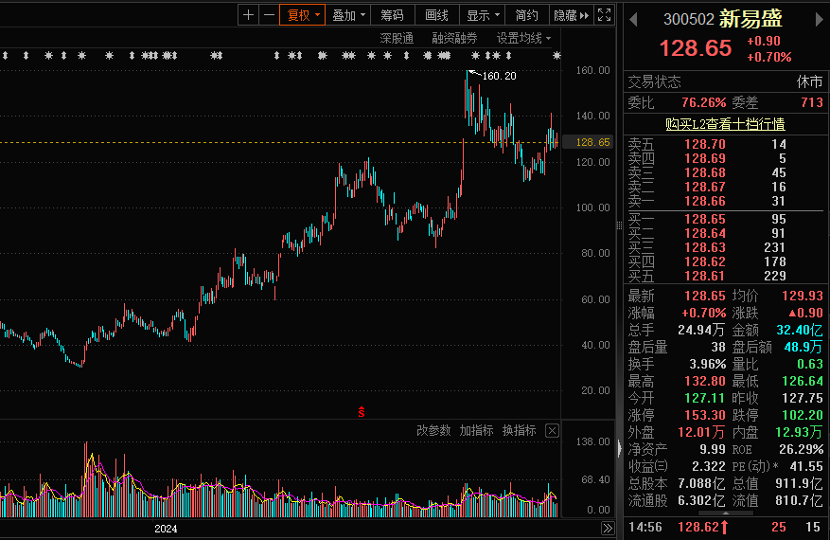Open the 复权 dropdown
The height and width of the screenshot is (540, 830).
(x=302, y=15)
